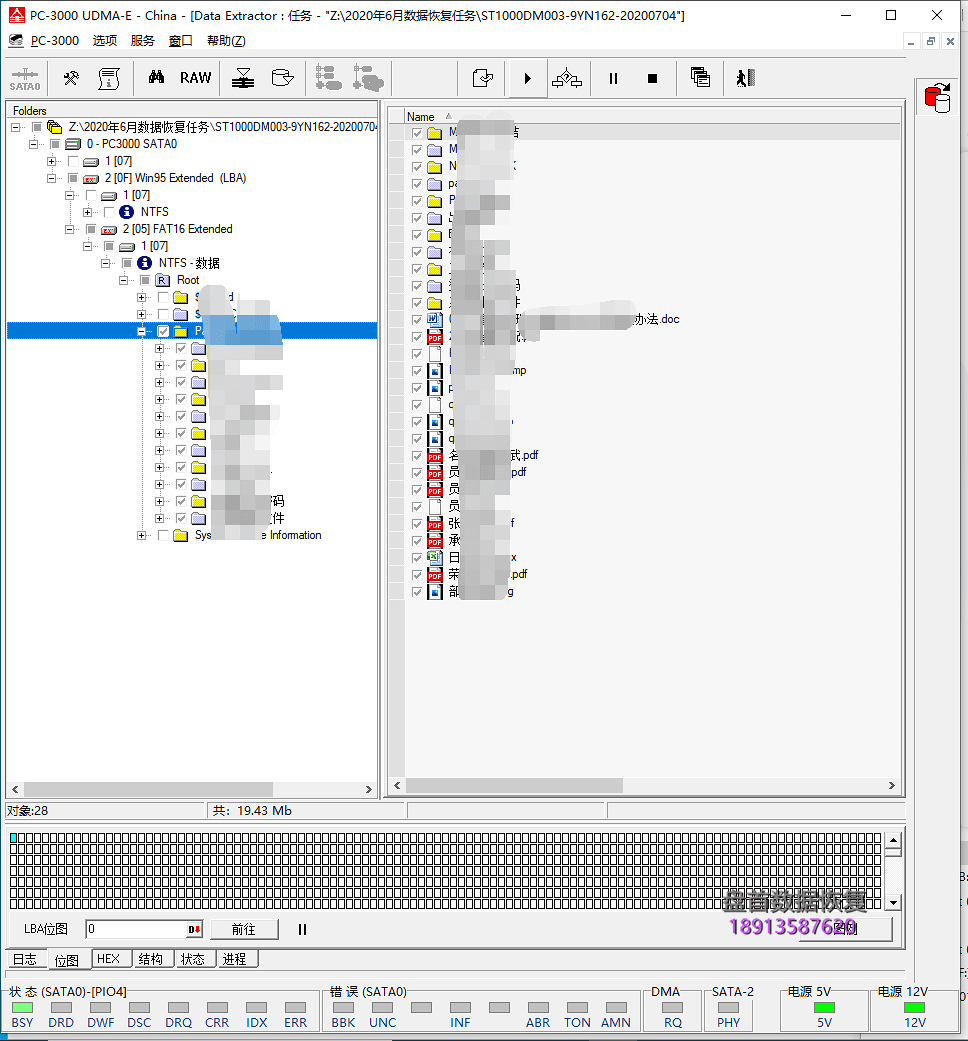Click the stacked windows toolbar icon
This screenshot has width=968, height=1041.
[x=700, y=78]
